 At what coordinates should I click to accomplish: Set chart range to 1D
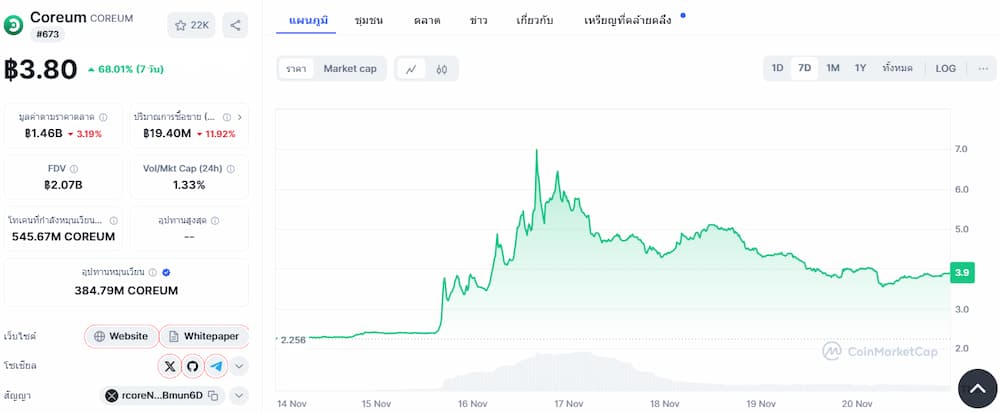[x=777, y=68]
